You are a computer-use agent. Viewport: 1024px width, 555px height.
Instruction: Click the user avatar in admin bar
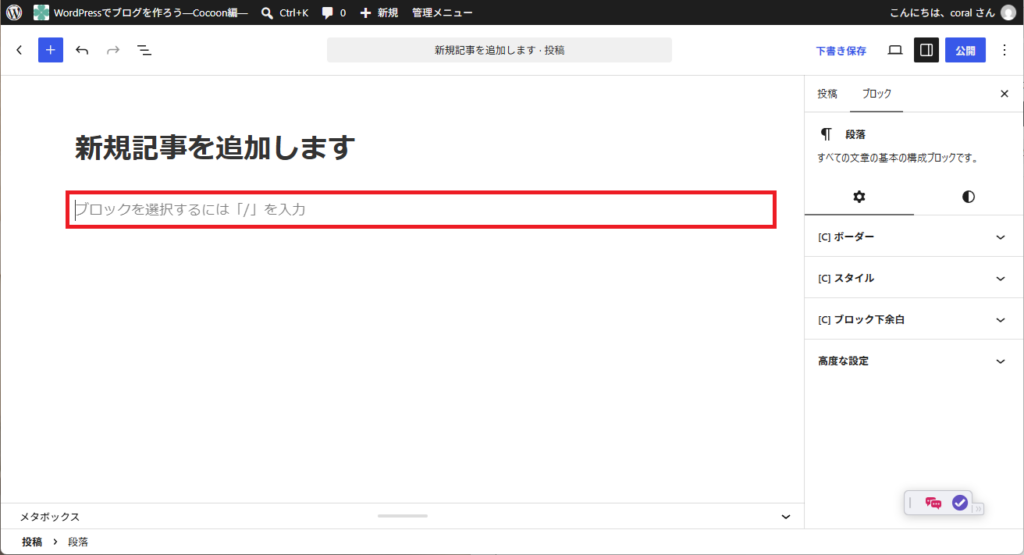pos(1008,12)
